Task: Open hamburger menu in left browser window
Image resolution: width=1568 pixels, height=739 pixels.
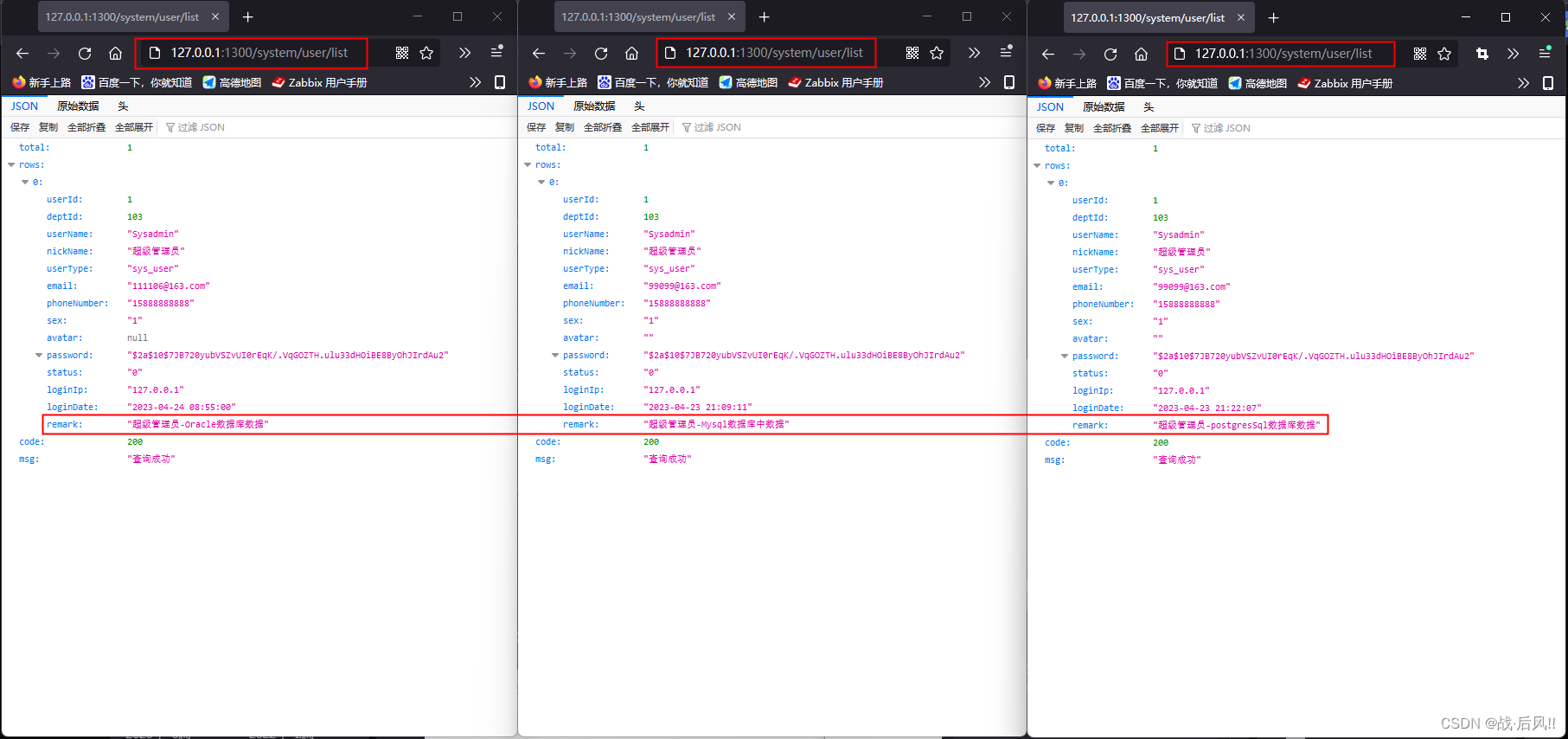Action: (496, 52)
